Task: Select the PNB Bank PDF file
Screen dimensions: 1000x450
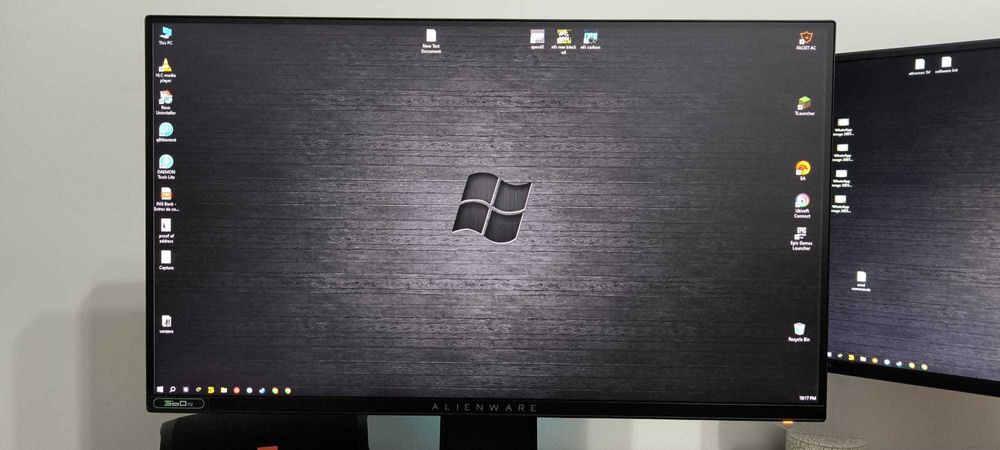Action: 166,198
